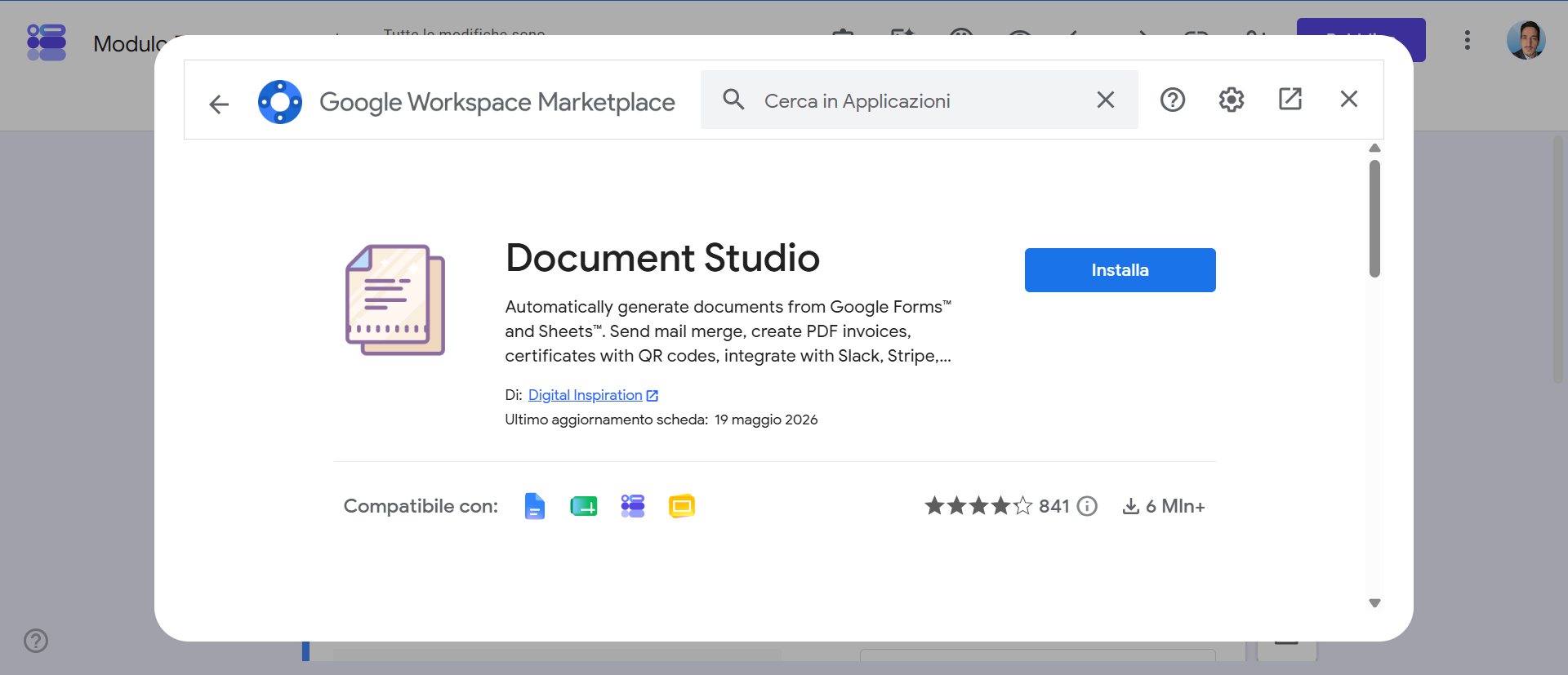Click the Document Studio description text
This screenshot has height=675, width=1568.
click(x=728, y=331)
